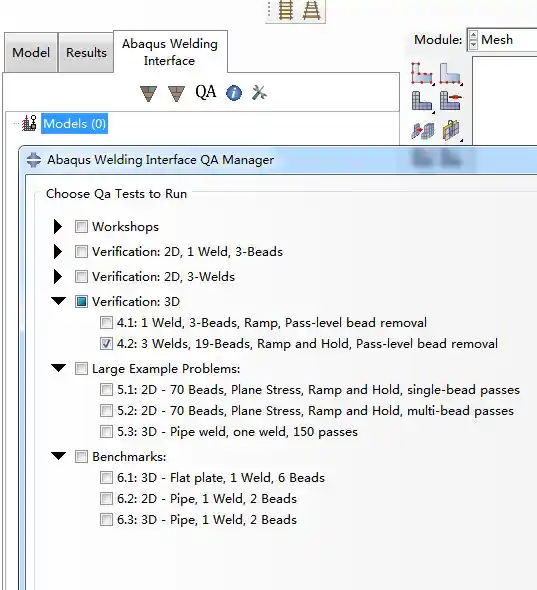Check test 5.3 Pipe weld 150 passes
The height and width of the screenshot is (590, 537).
[106, 432]
